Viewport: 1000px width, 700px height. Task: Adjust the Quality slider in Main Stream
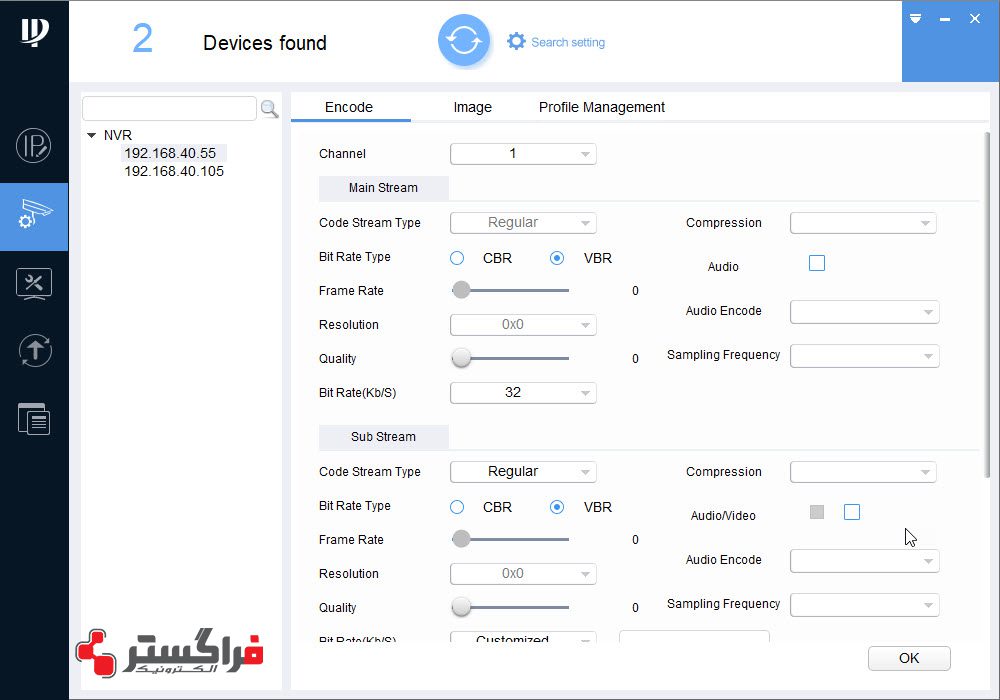[x=461, y=357]
